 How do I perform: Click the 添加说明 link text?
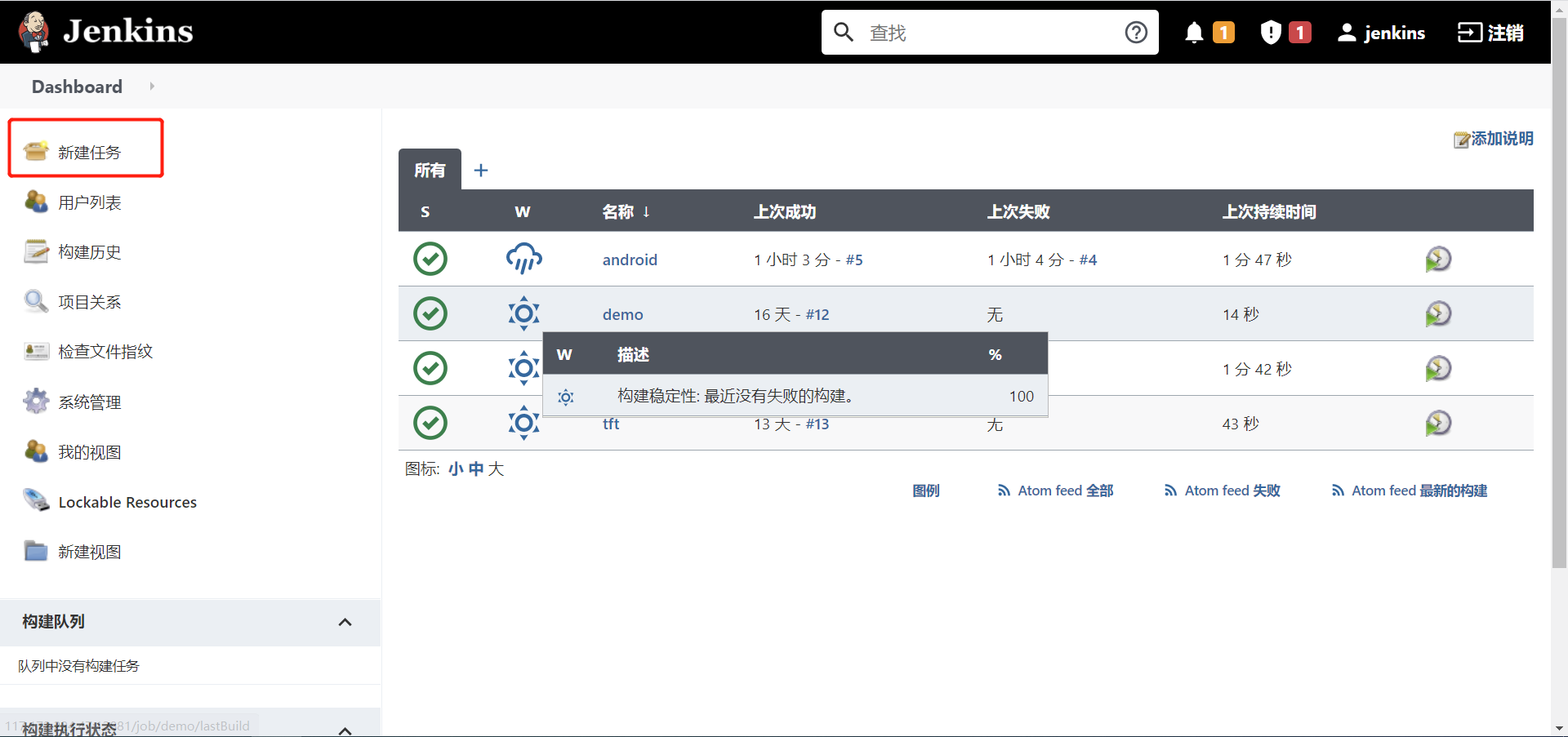point(1502,139)
